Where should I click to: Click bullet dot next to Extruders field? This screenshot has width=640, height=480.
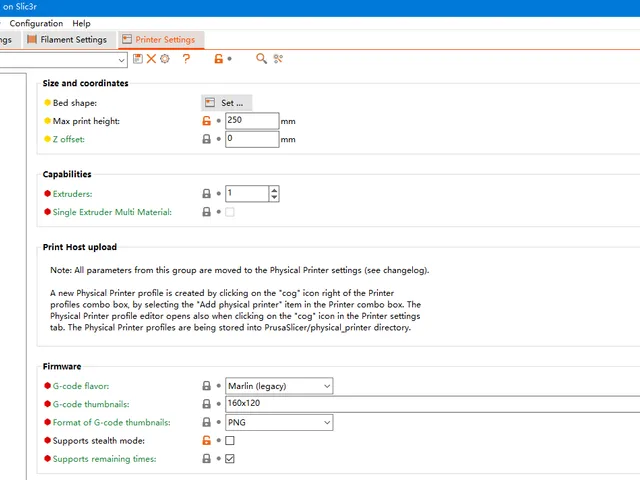(219, 193)
